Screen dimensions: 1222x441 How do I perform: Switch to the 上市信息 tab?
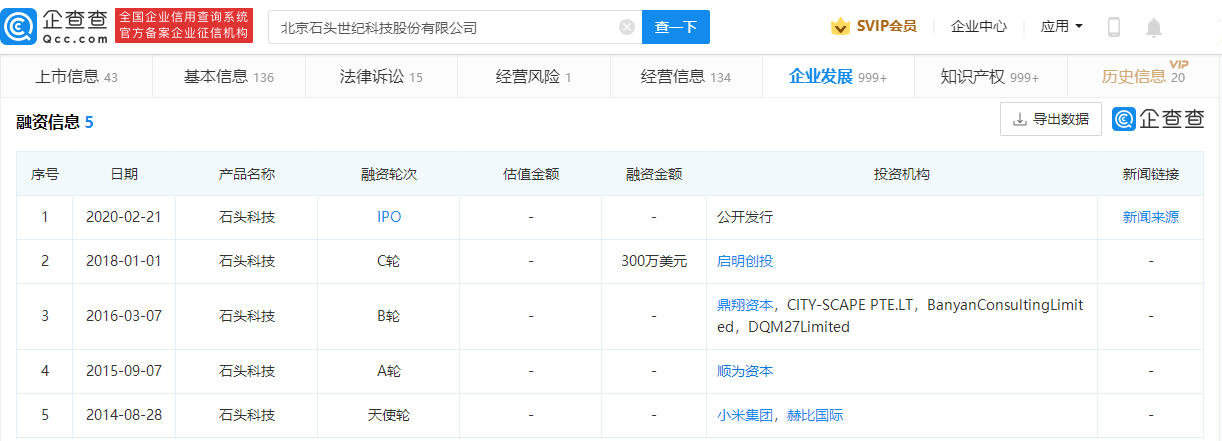pyautogui.click(x=77, y=76)
